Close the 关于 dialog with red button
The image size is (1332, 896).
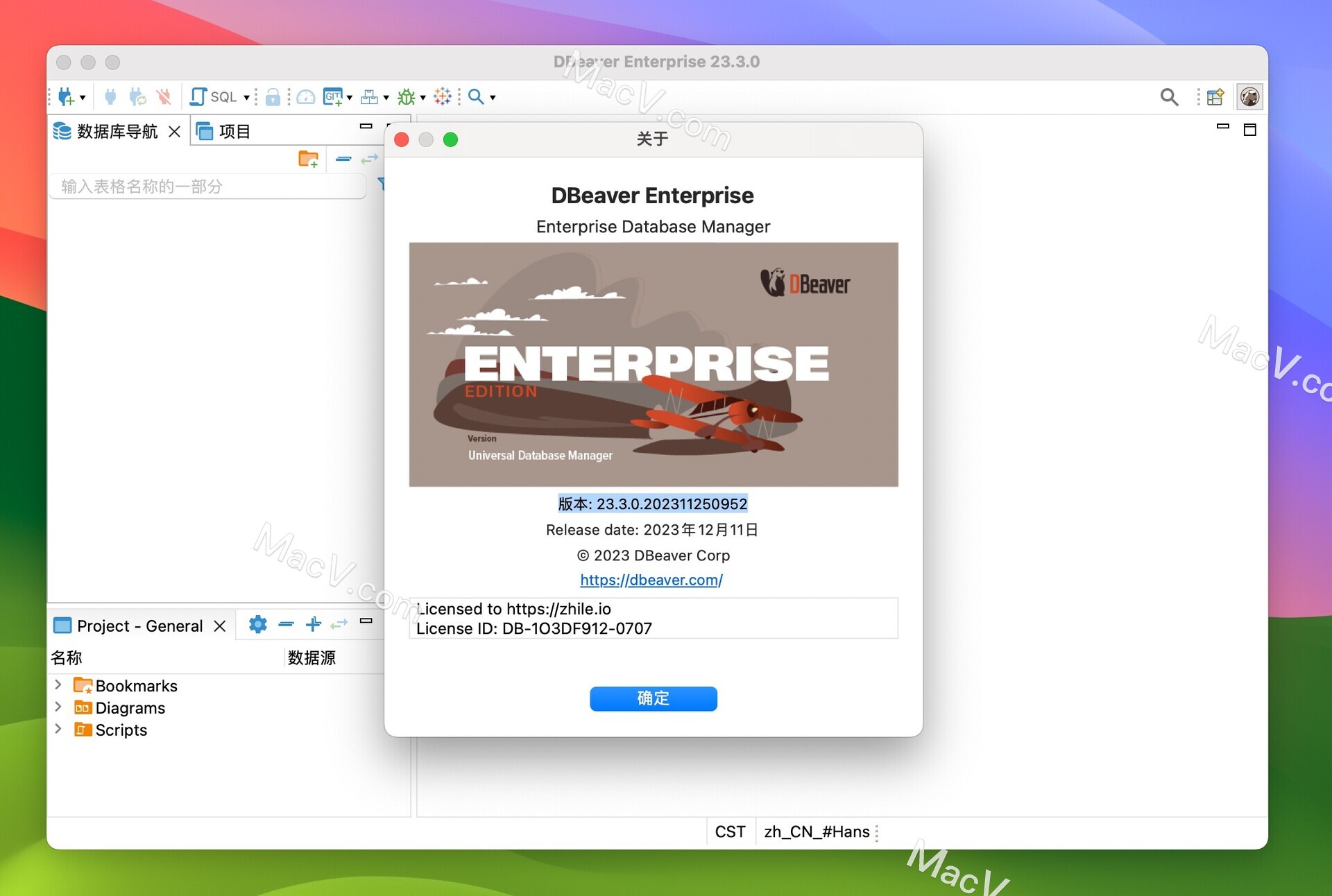[402, 139]
